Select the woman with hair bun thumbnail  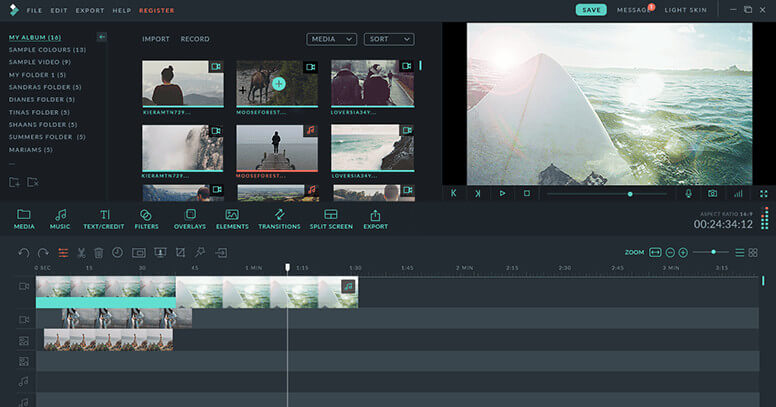click(183, 83)
